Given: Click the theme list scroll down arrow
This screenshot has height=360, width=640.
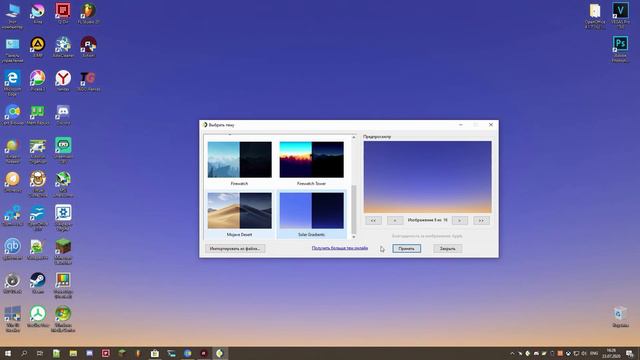Looking at the screenshot, I should click(x=353, y=236).
